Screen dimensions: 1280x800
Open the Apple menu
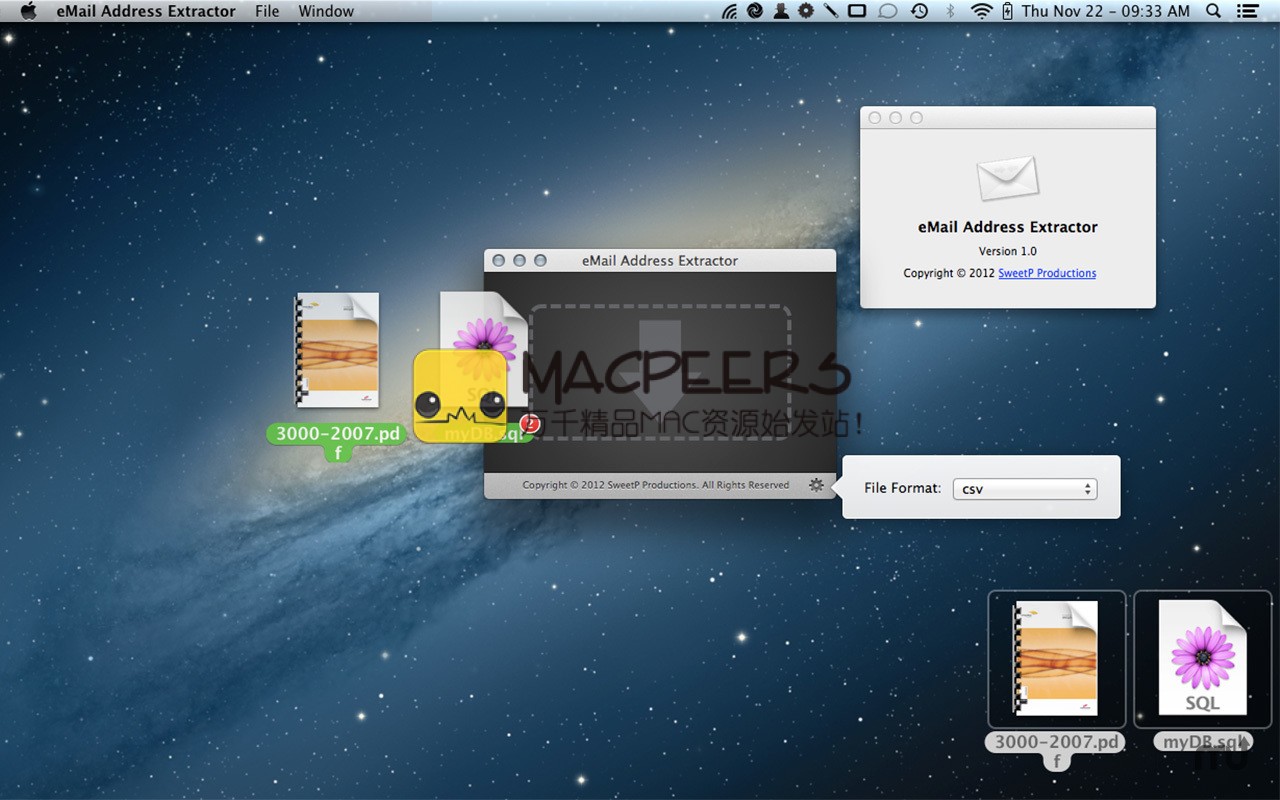28,11
